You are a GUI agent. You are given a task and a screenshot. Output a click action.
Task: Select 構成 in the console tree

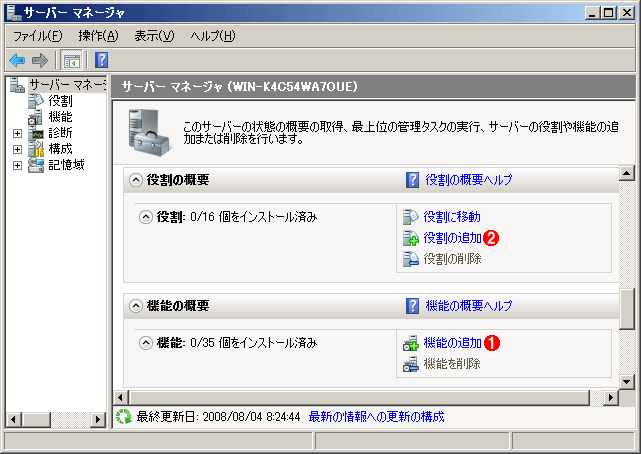[61, 149]
